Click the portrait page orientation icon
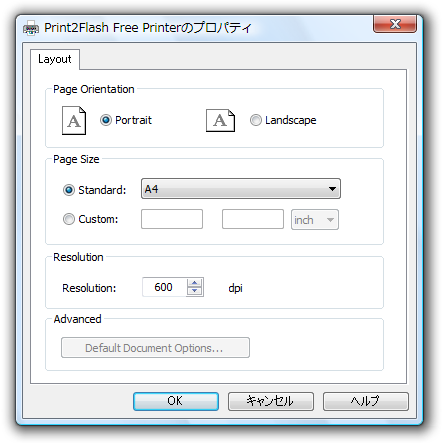443x443 pixels. click(74, 120)
